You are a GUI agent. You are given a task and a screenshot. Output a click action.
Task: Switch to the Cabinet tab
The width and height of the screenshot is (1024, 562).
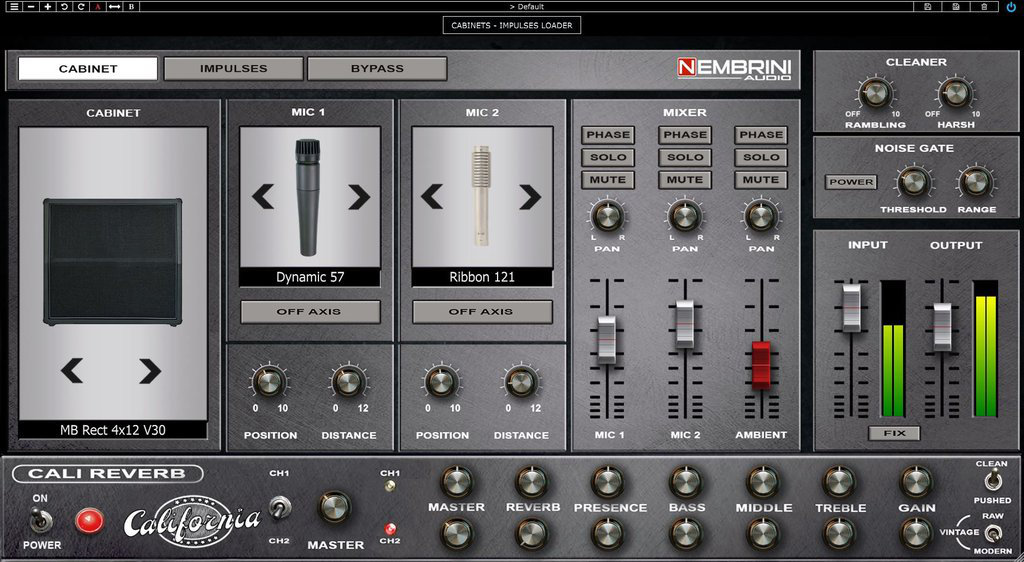pos(88,69)
